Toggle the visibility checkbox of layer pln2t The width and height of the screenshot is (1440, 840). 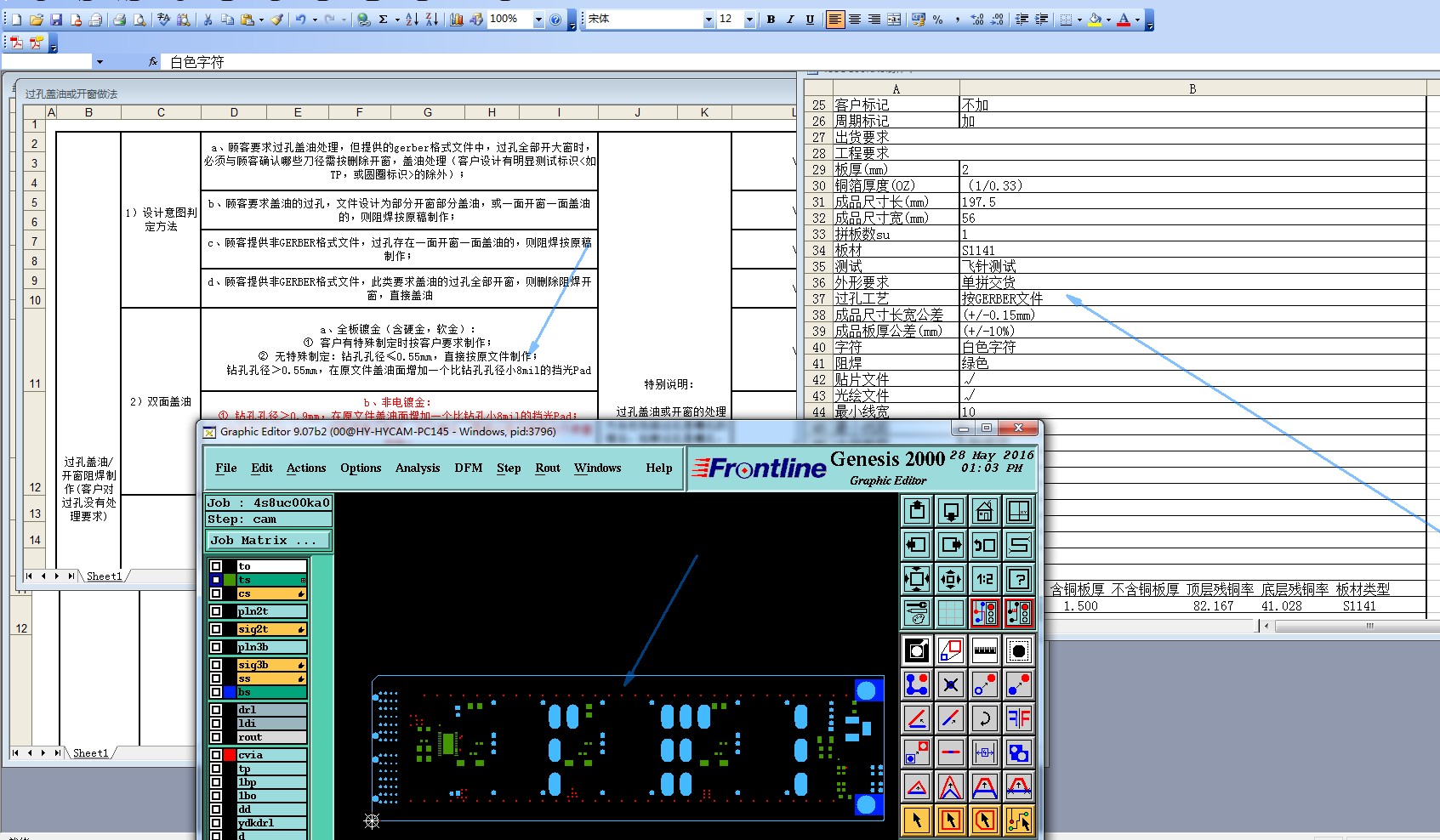click(x=216, y=611)
